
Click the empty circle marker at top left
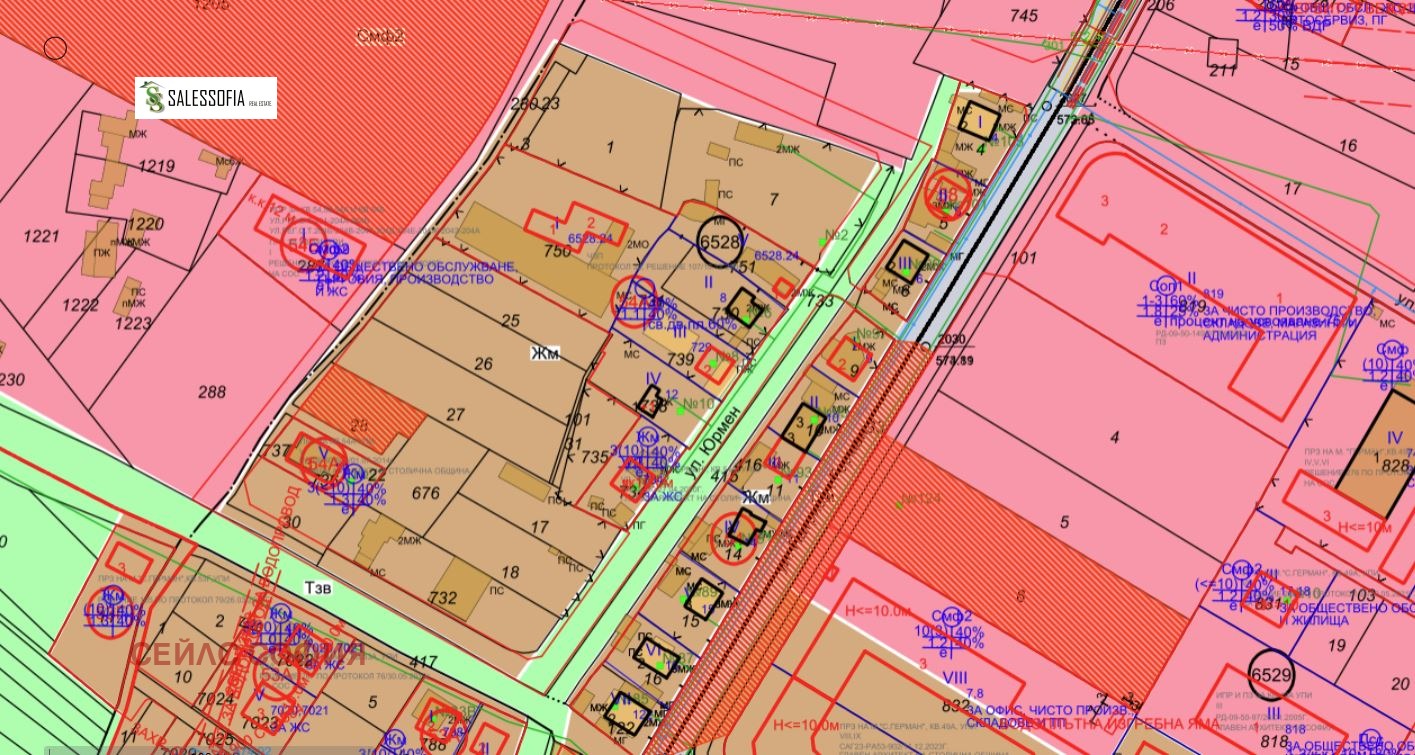[56, 47]
